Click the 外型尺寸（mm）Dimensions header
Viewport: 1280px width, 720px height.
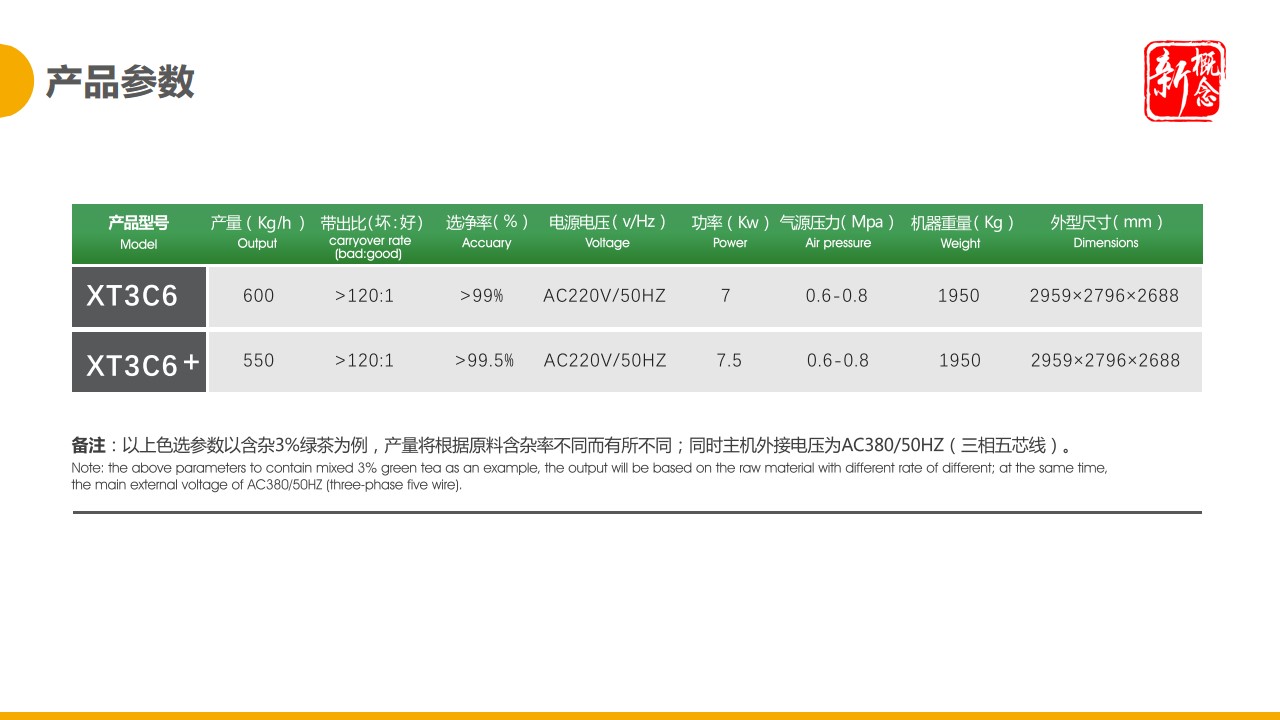pyautogui.click(x=1105, y=233)
